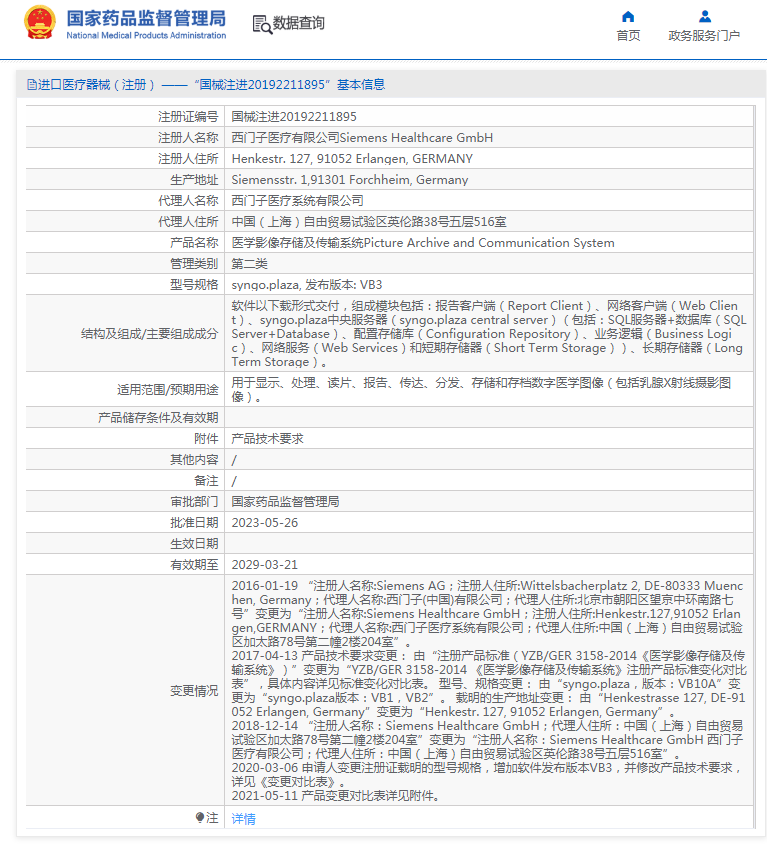The image size is (767, 844).
Task: Click National Medical Products Administration subtitle
Action: pos(146,36)
